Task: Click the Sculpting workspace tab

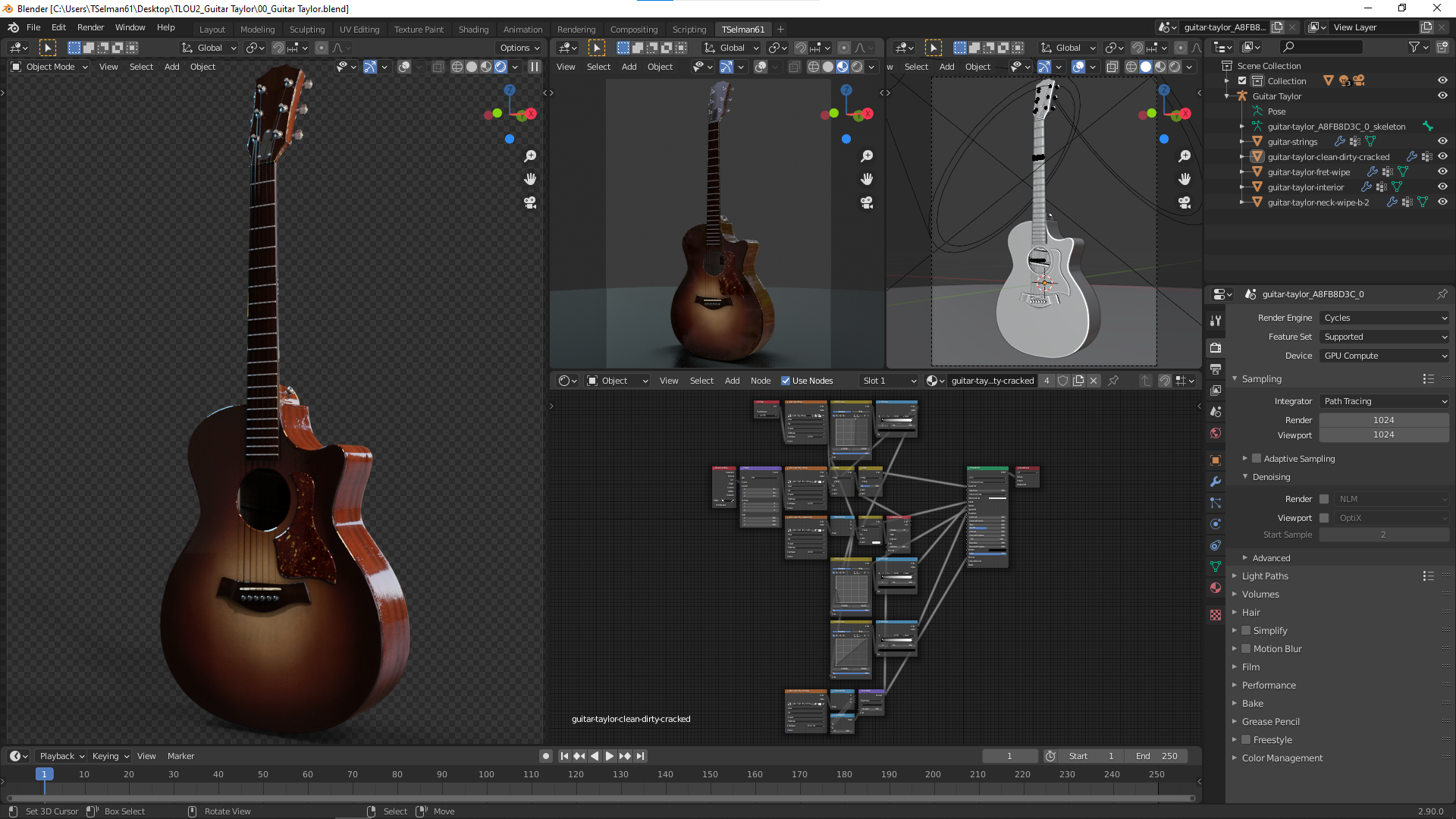Action: pos(307,28)
